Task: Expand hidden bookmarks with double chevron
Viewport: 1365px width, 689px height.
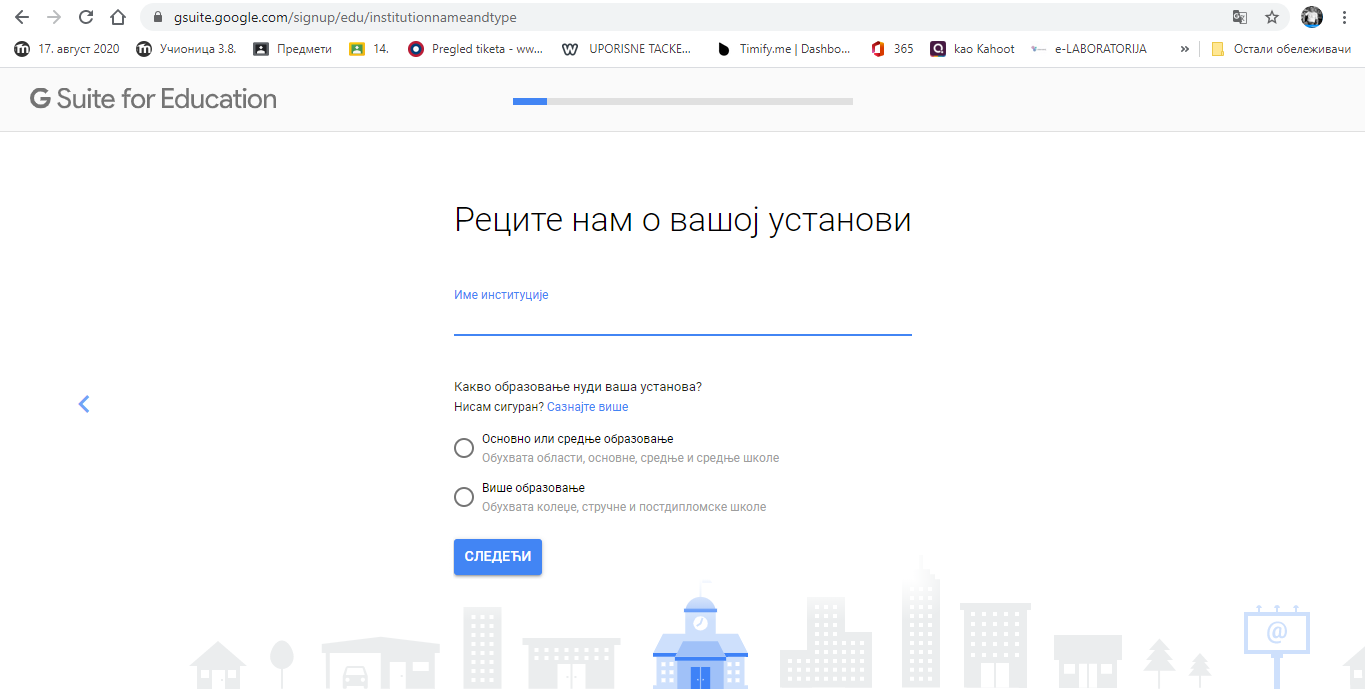Action: click(1185, 48)
